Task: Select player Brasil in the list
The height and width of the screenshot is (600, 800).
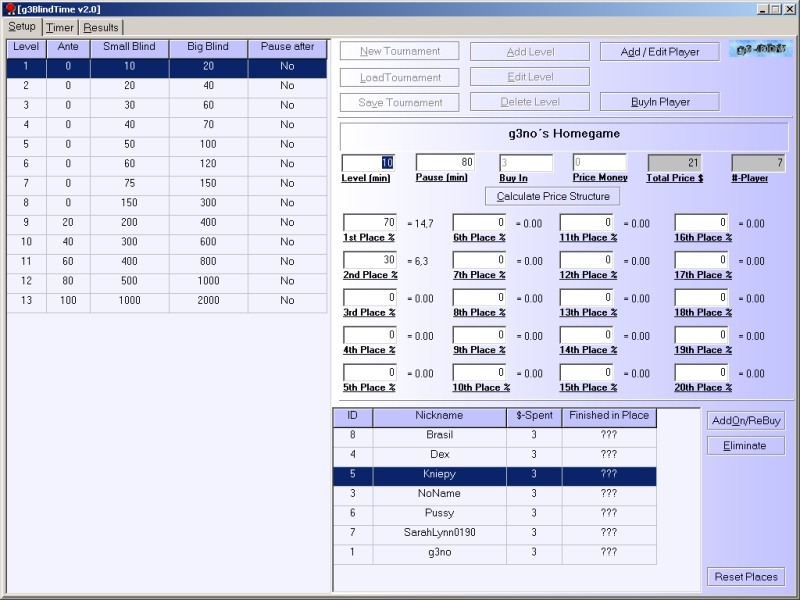Action: (x=494, y=437)
